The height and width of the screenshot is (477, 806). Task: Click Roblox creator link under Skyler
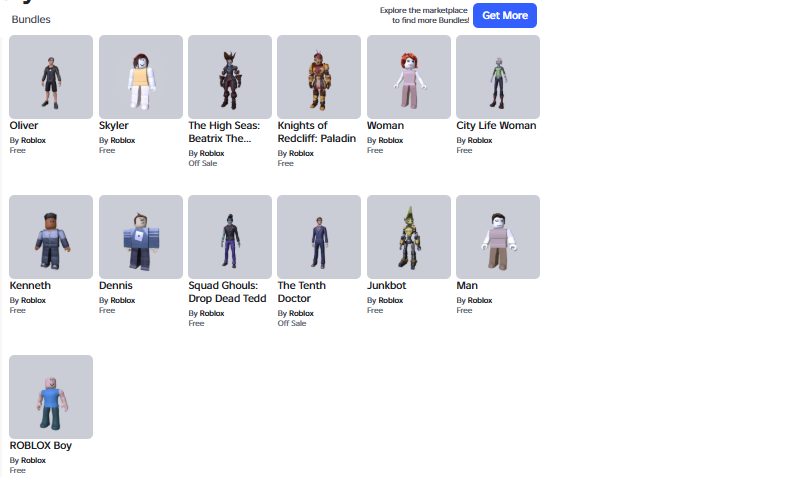coord(123,140)
